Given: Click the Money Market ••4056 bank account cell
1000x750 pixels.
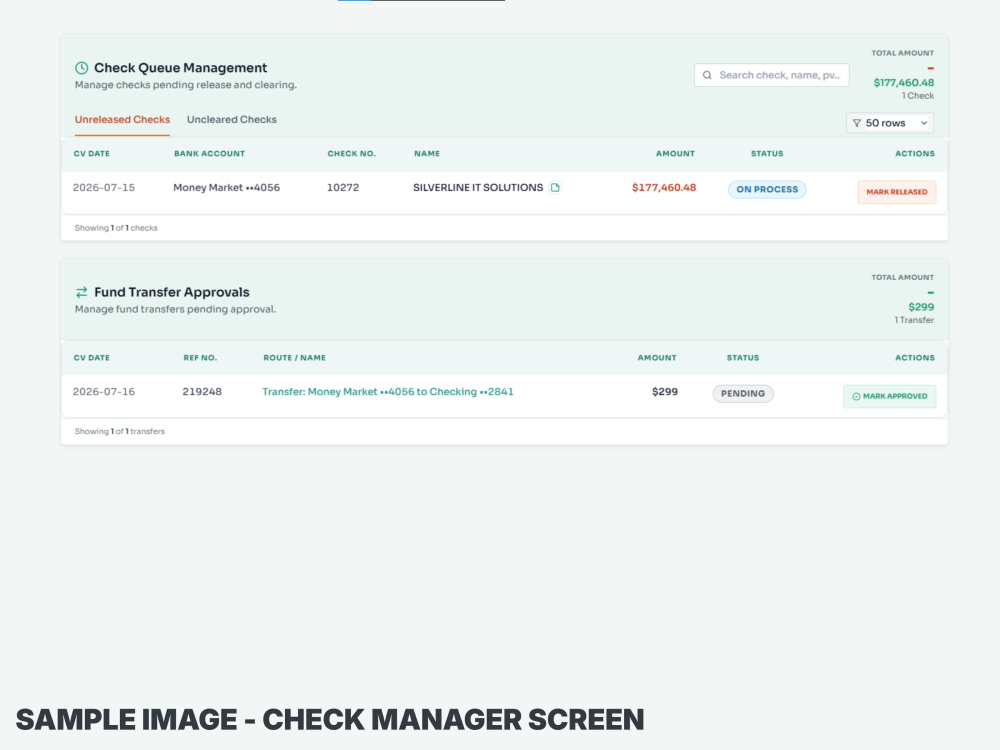Looking at the screenshot, I should (226, 188).
